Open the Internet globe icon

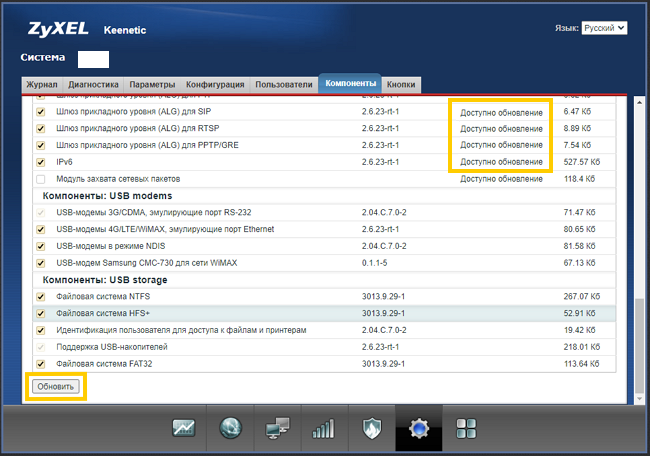click(230, 428)
